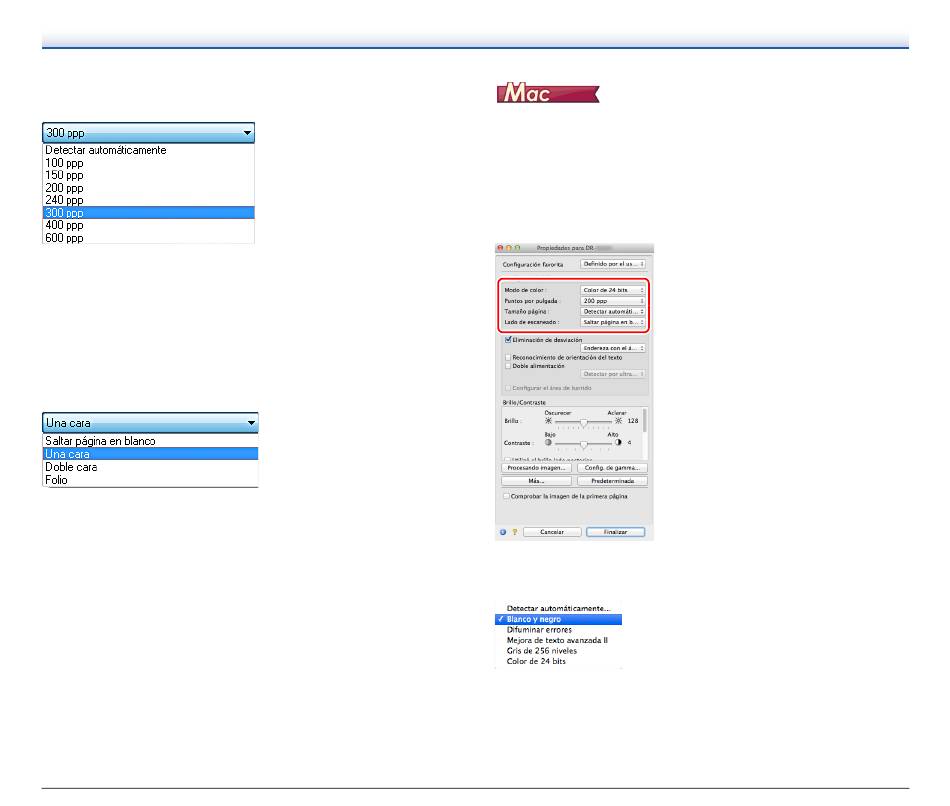The image size is (950, 806).
Task: Open the Modo de color dropdown
Action: (613, 290)
